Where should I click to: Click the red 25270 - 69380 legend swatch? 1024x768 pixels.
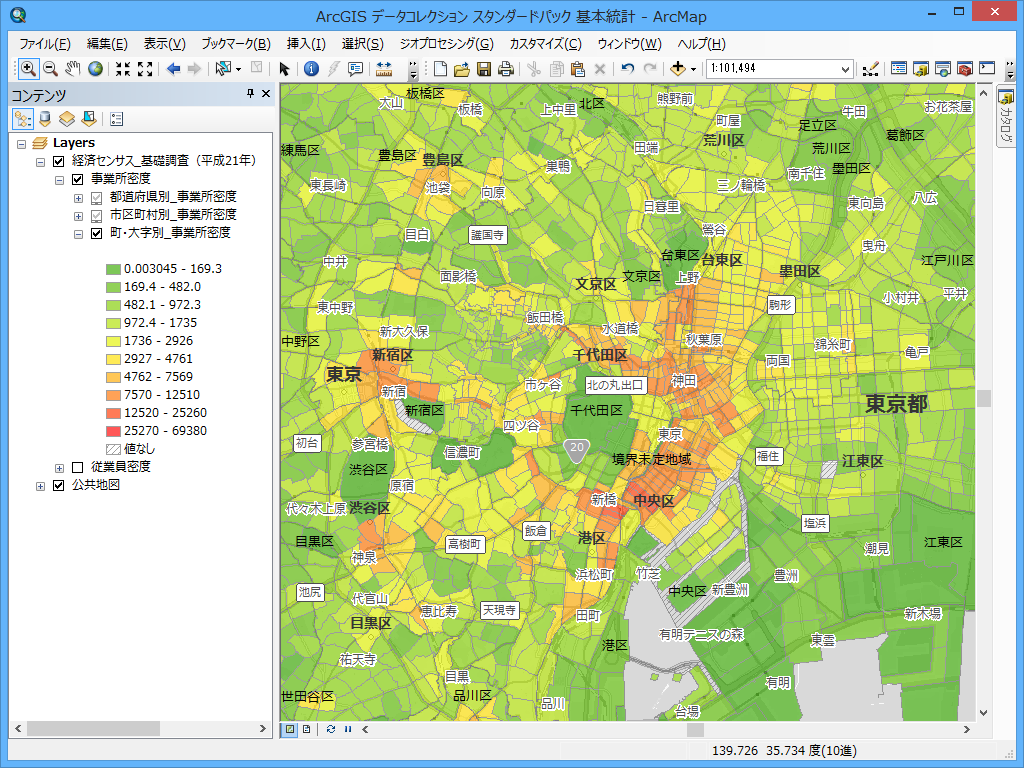pyautogui.click(x=113, y=431)
